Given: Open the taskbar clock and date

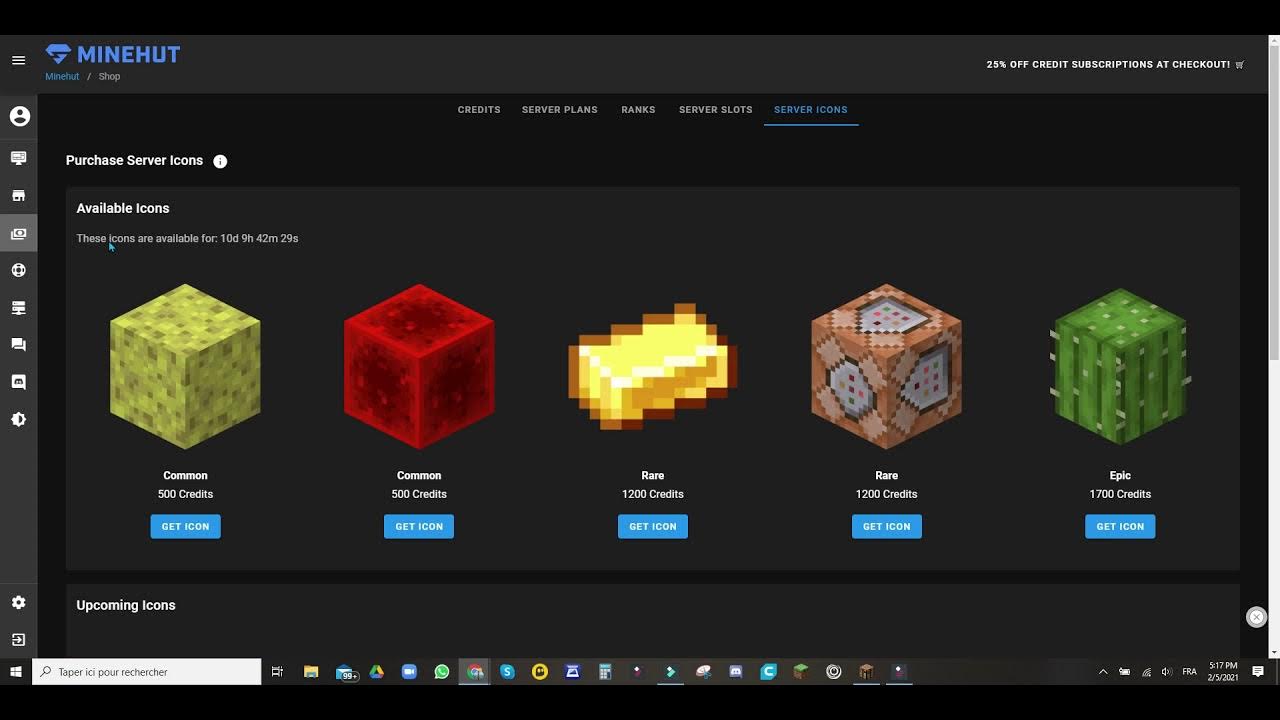Looking at the screenshot, I should [1223, 671].
